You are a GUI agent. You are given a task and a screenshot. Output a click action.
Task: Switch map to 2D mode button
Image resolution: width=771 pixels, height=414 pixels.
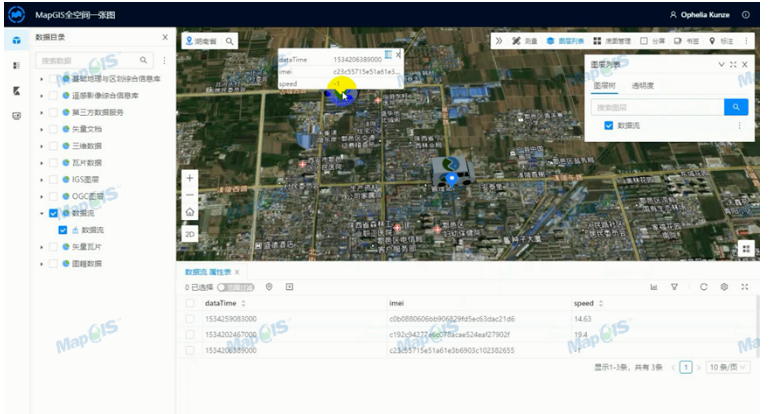pyautogui.click(x=190, y=234)
